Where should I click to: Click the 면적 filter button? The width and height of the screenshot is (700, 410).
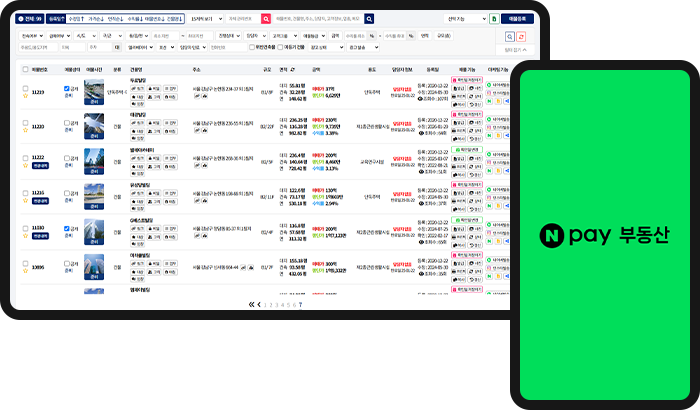(x=425, y=36)
